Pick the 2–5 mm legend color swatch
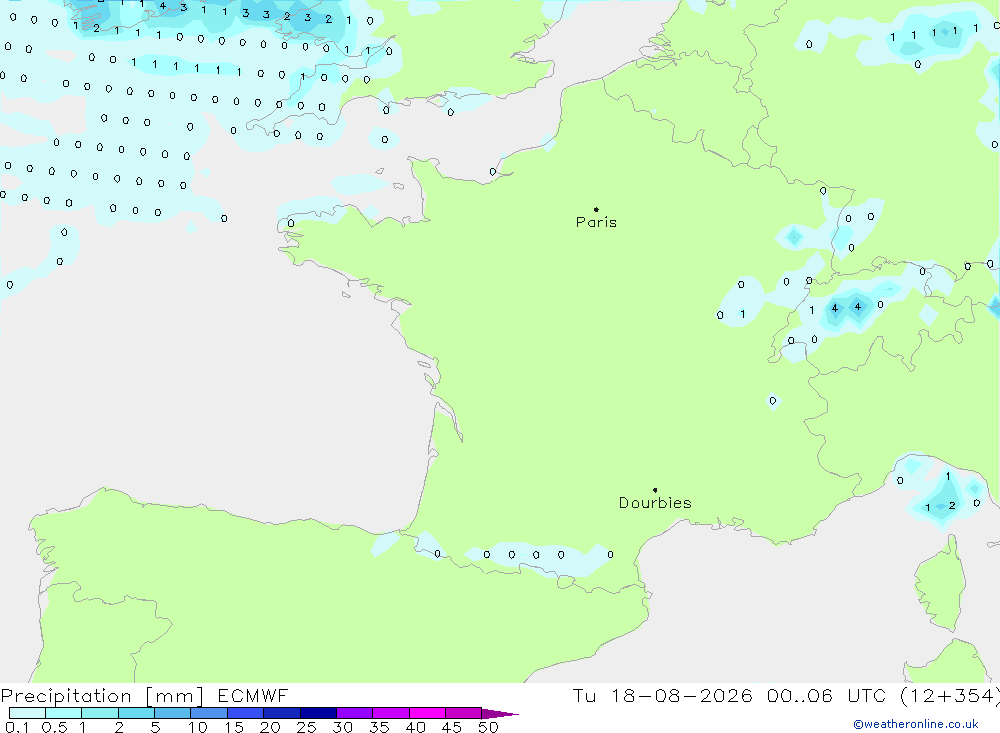 136,713
